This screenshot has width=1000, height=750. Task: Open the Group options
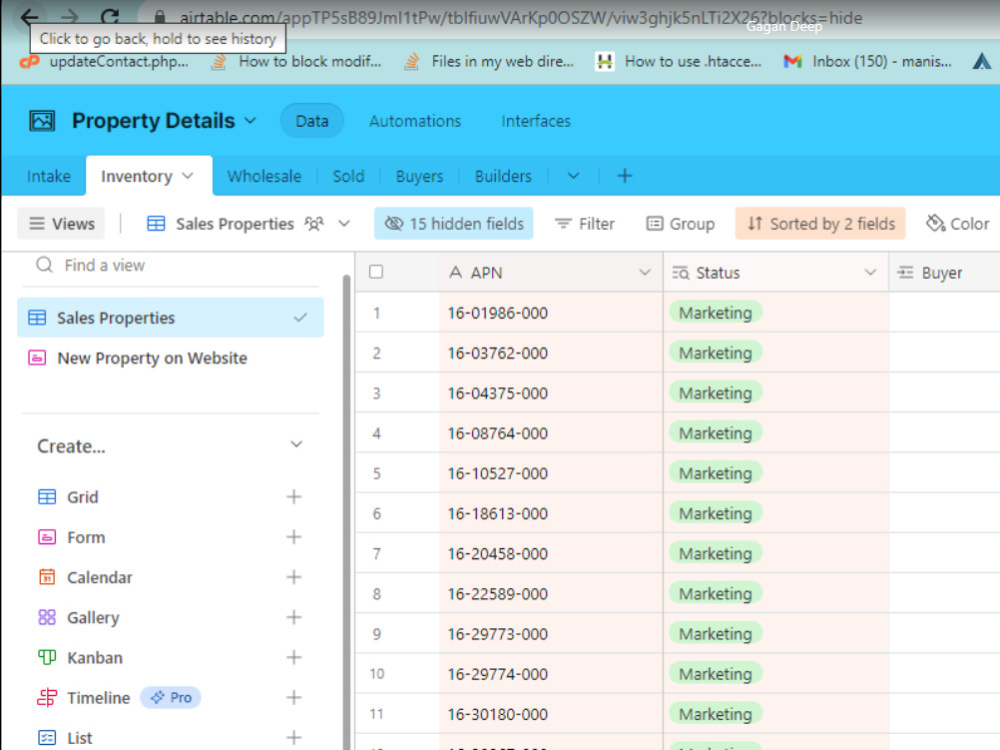(x=680, y=224)
